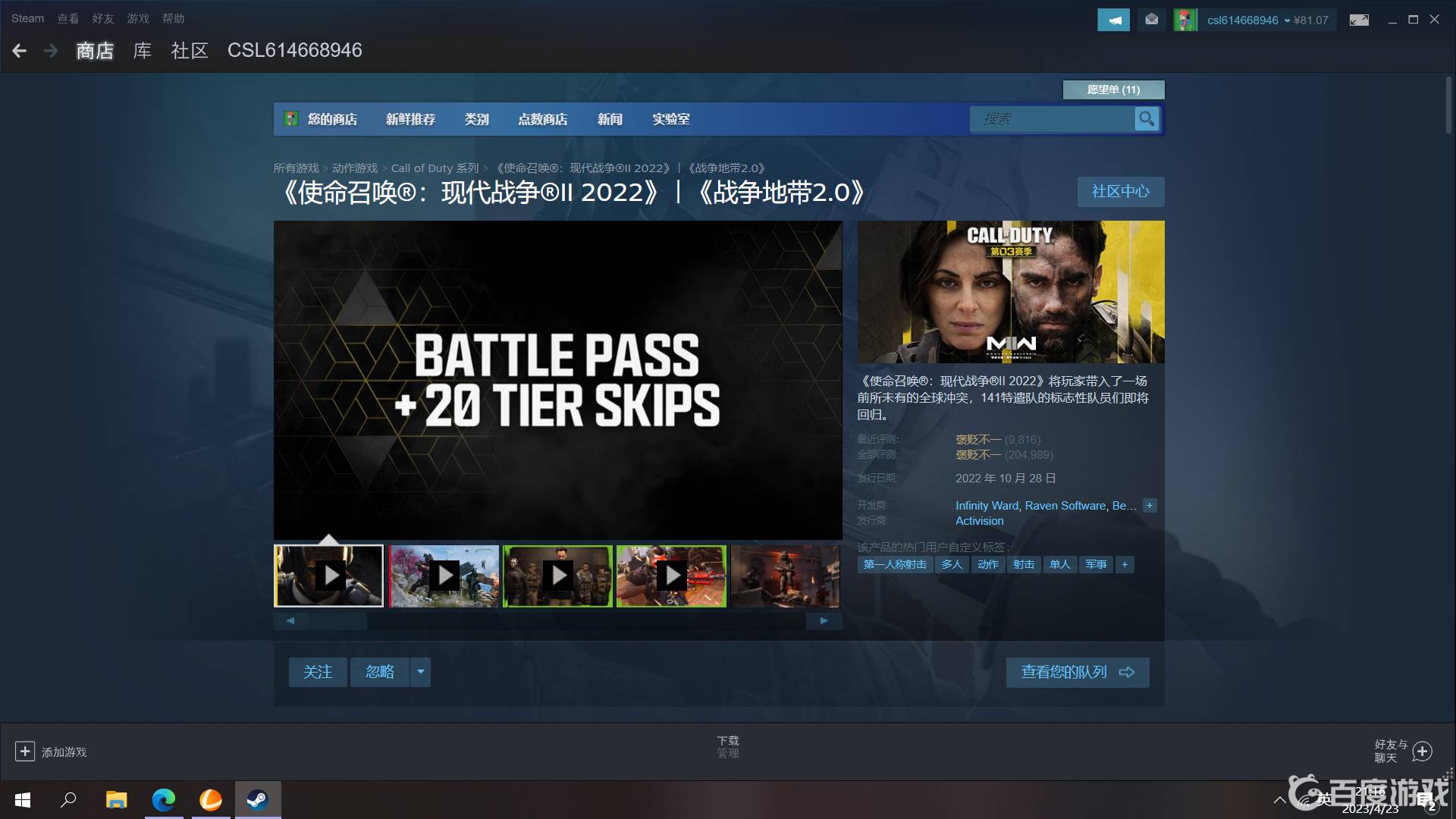This screenshot has height=819, width=1456.
Task: Click 动作游戏 breadcrumb link
Action: point(355,168)
